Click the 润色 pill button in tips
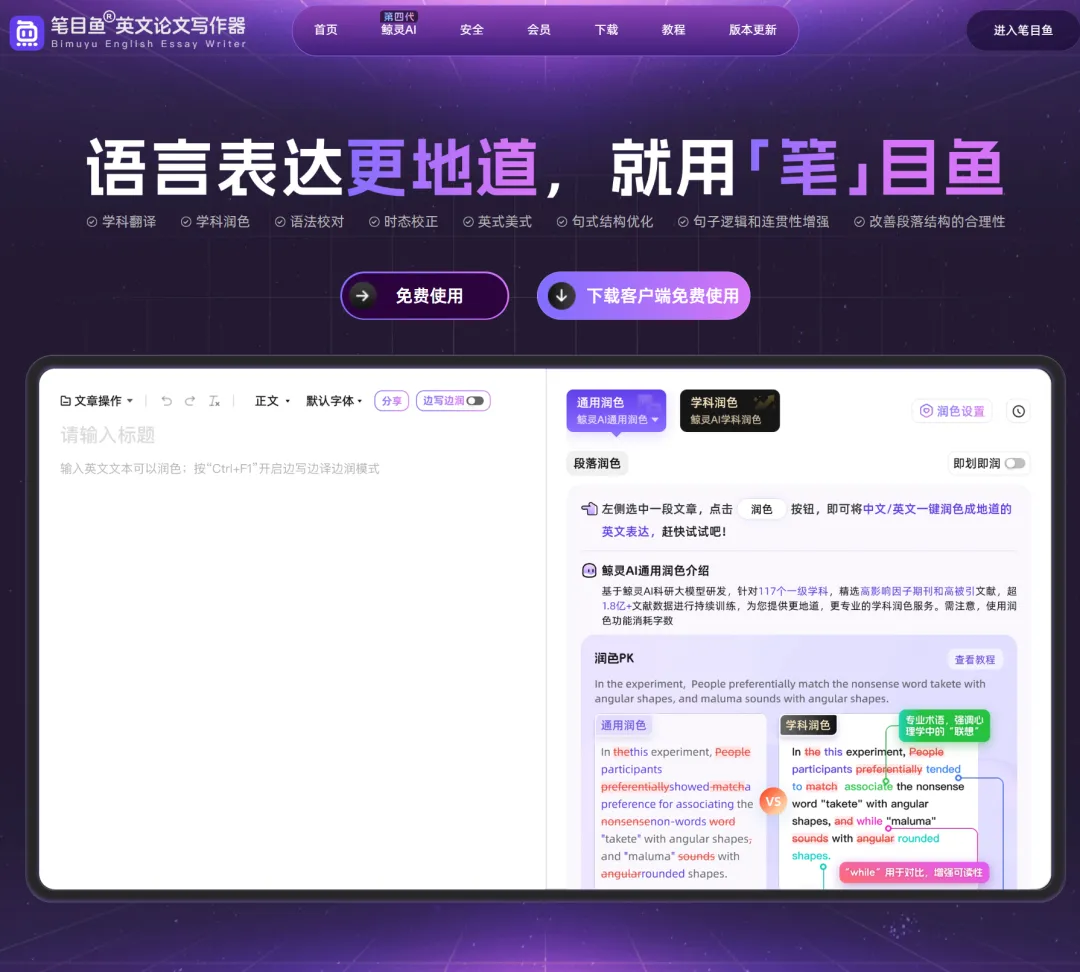1080x972 pixels. [761, 509]
